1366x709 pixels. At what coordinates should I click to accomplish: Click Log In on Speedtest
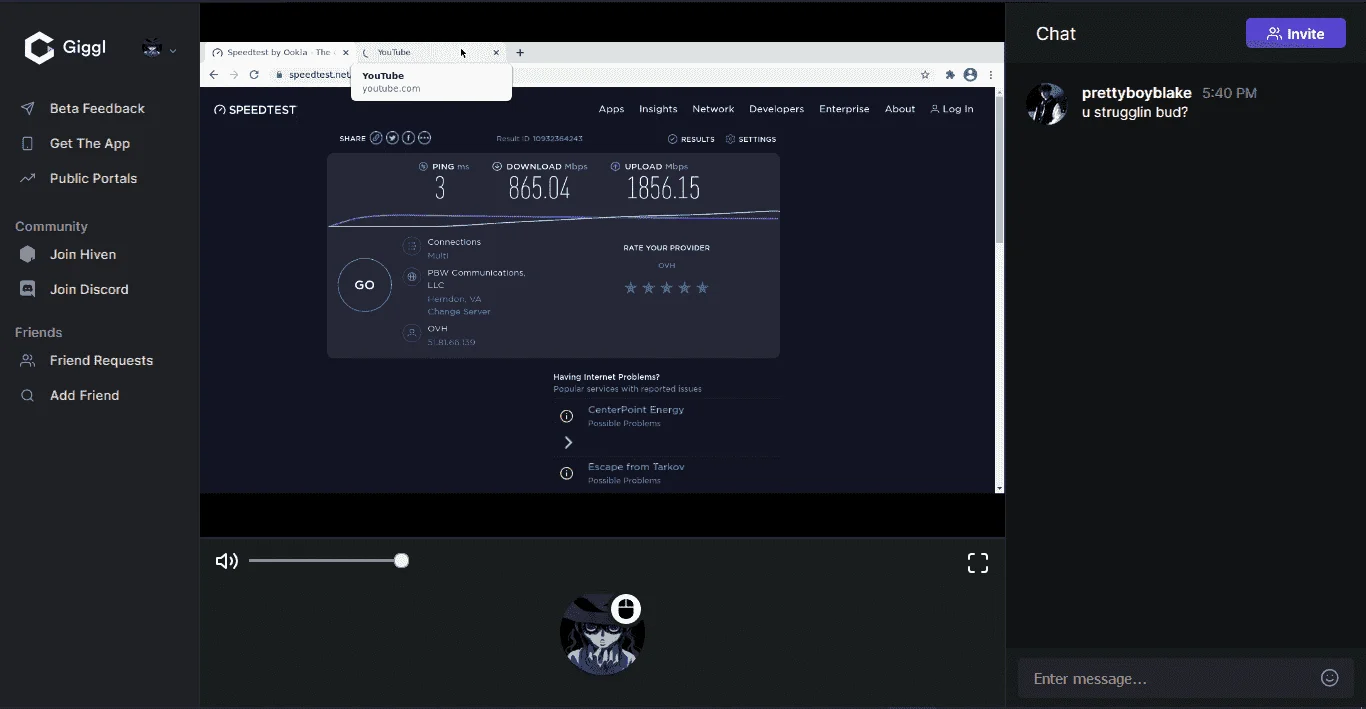952,109
